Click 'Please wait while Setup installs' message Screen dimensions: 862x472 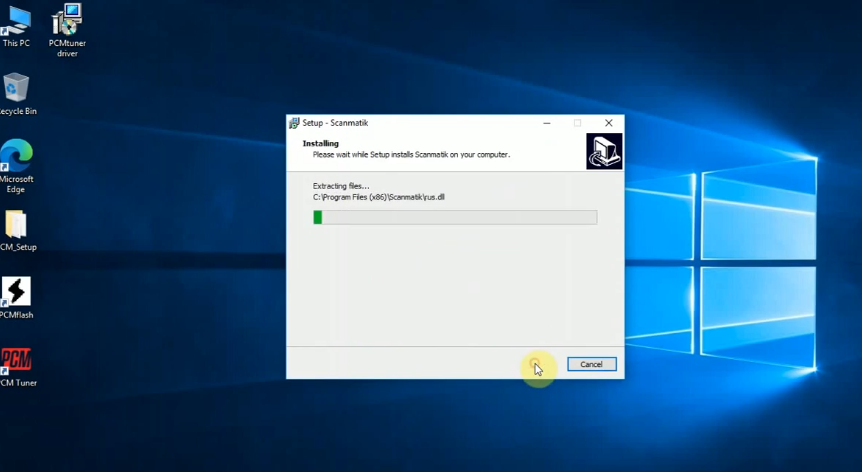[x=411, y=155]
